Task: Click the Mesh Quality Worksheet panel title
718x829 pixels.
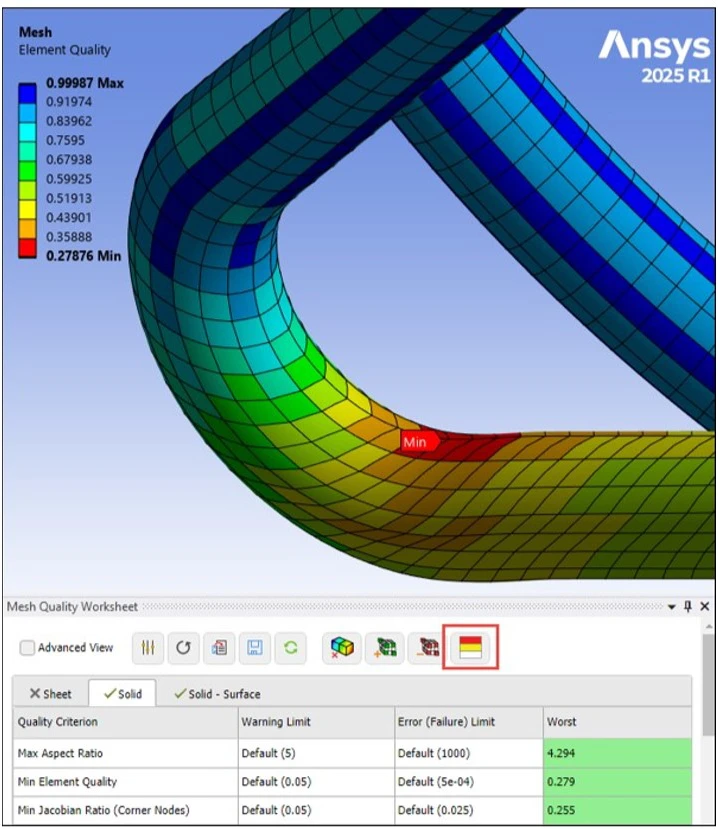Action: click(x=72, y=606)
